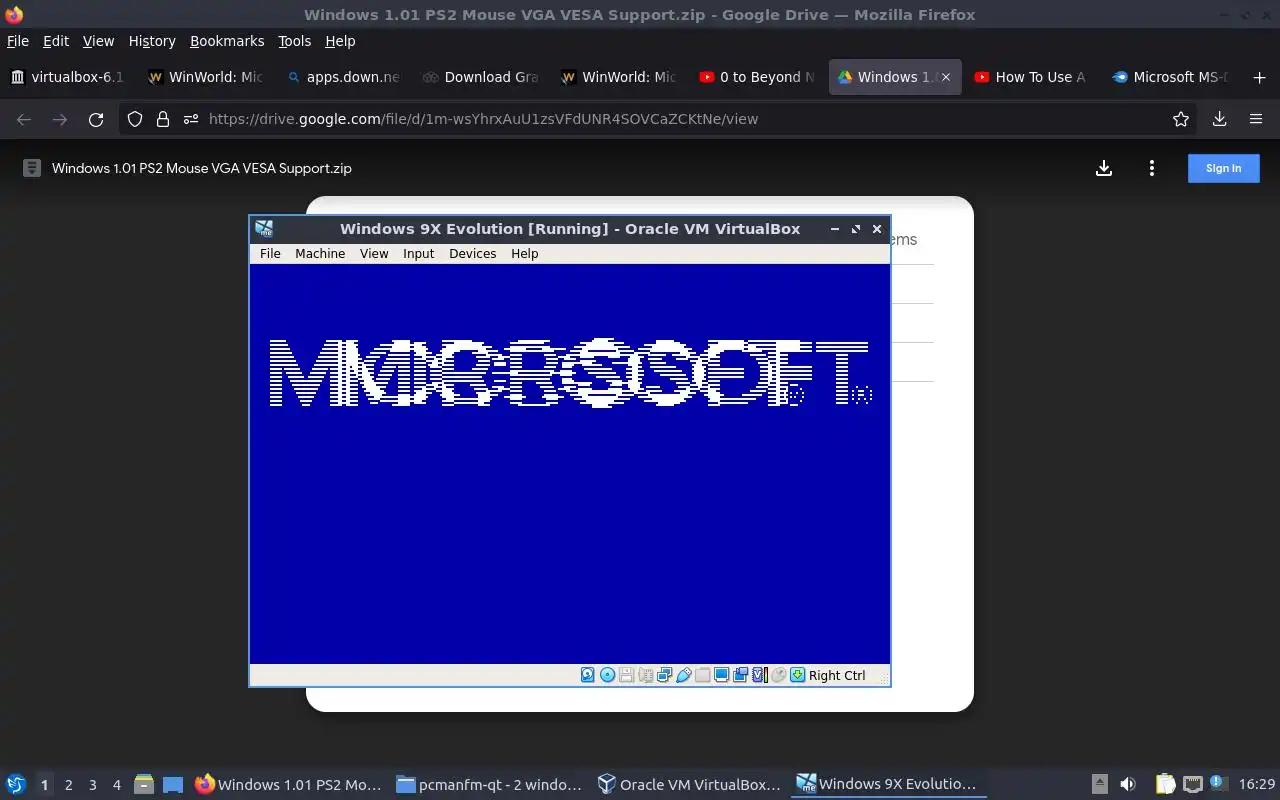Click the display monitor icon in VirtualBox status bar
The image size is (1280, 800).
pyautogui.click(x=721, y=675)
